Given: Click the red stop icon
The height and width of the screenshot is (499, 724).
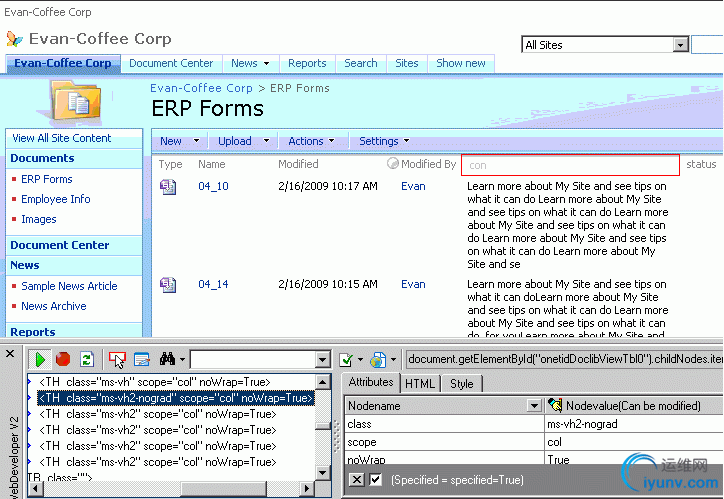Looking at the screenshot, I should (x=63, y=359).
